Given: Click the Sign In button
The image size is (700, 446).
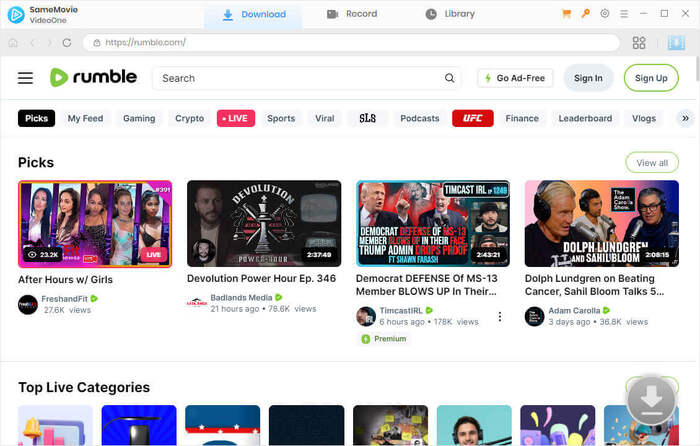Looking at the screenshot, I should coord(588,78).
